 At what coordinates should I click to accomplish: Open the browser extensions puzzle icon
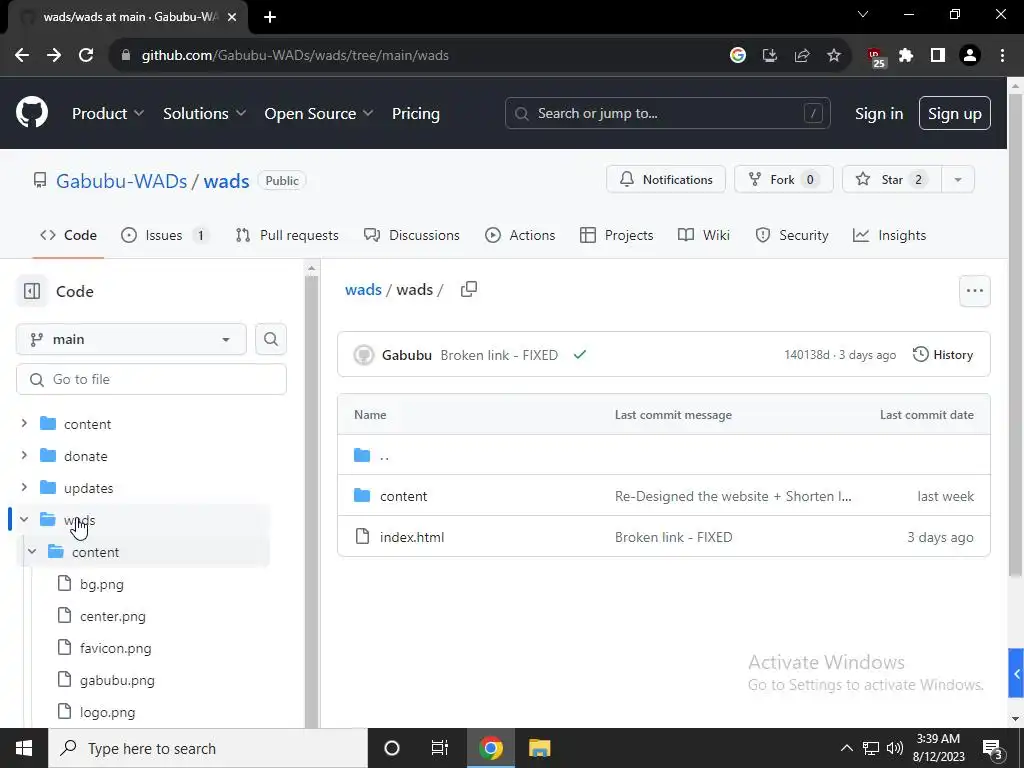(906, 56)
